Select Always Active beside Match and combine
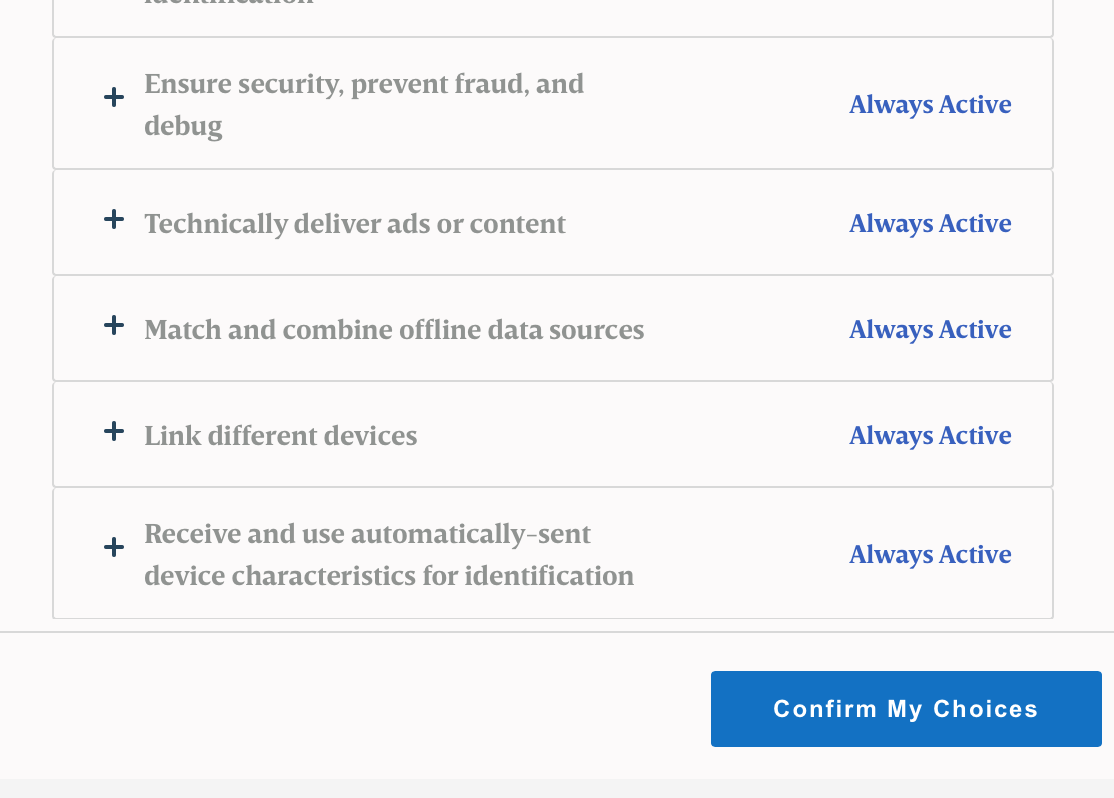 930,329
